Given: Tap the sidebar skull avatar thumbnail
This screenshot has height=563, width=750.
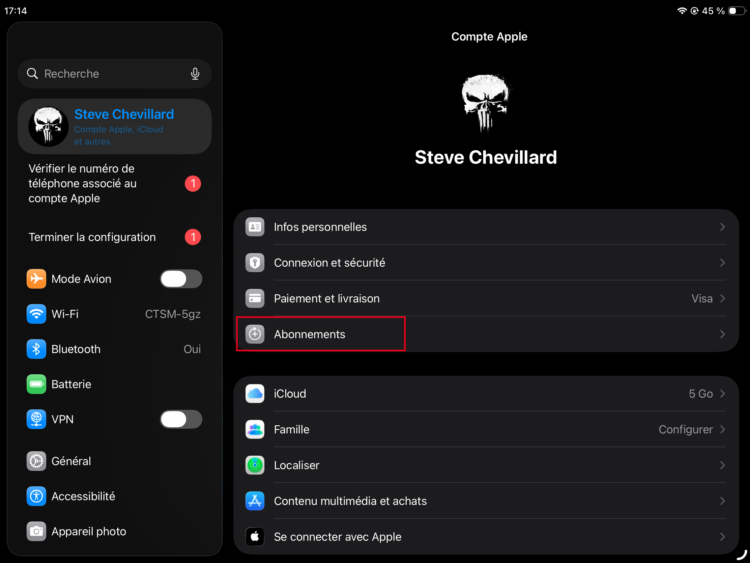Looking at the screenshot, I should (48, 126).
